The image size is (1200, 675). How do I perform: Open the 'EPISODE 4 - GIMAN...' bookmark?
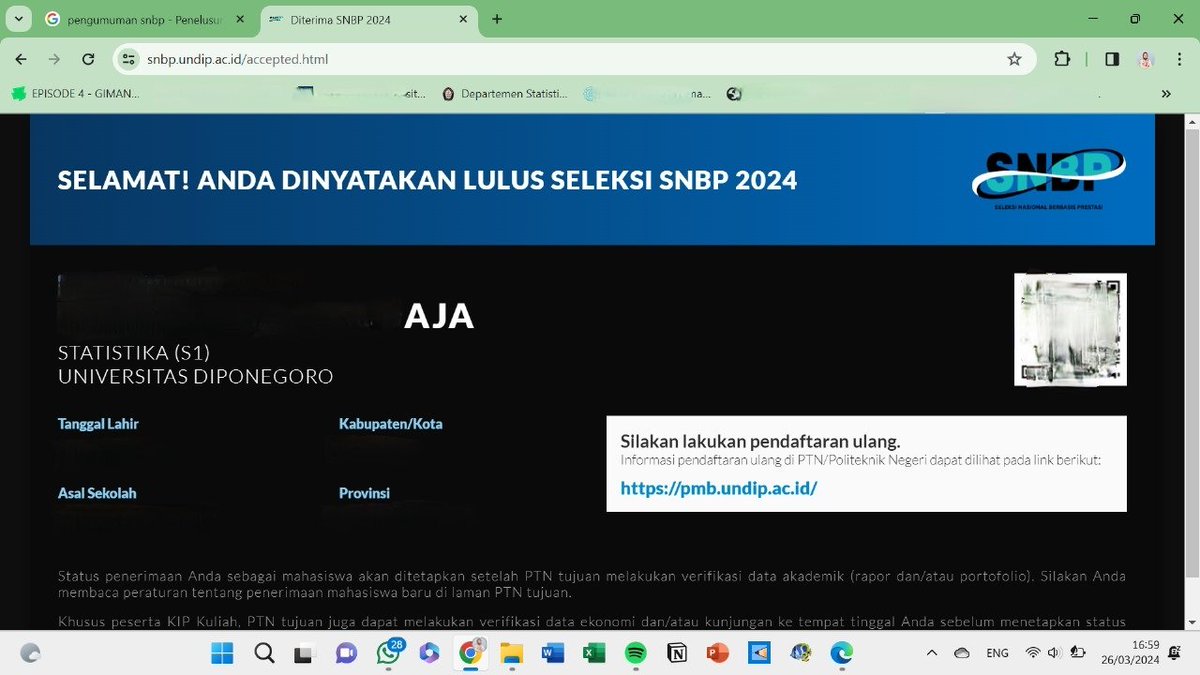(x=76, y=94)
